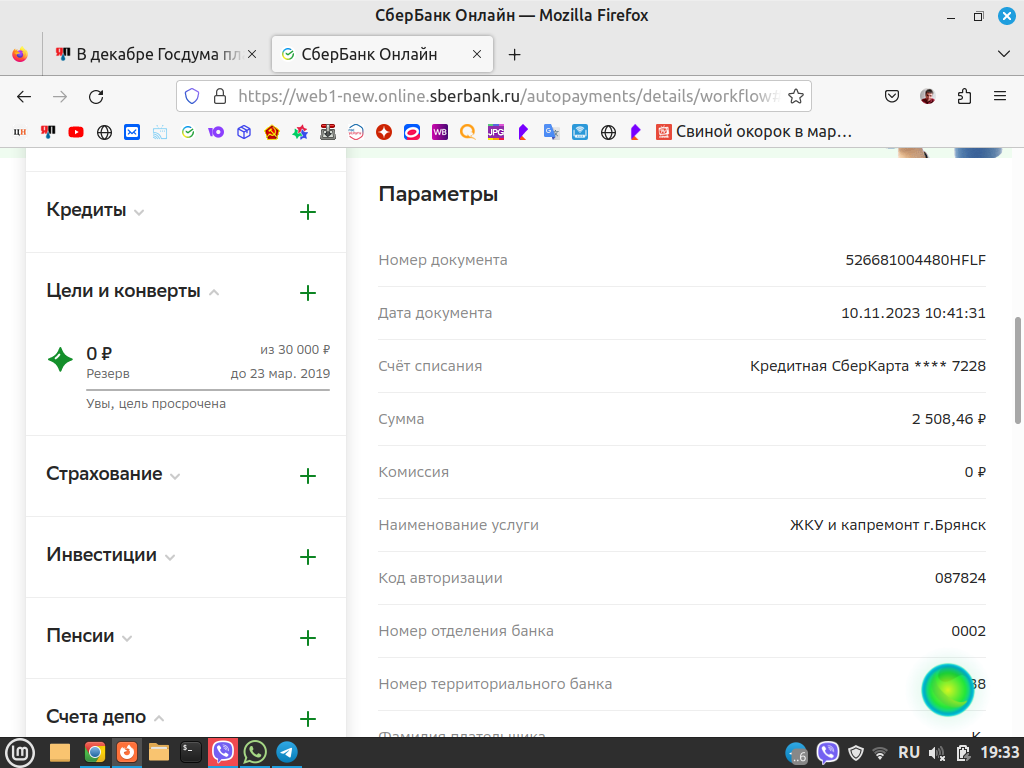This screenshot has height=768, width=1024.
Task: Open the Firefox extensions puzzle icon
Action: click(x=964, y=97)
